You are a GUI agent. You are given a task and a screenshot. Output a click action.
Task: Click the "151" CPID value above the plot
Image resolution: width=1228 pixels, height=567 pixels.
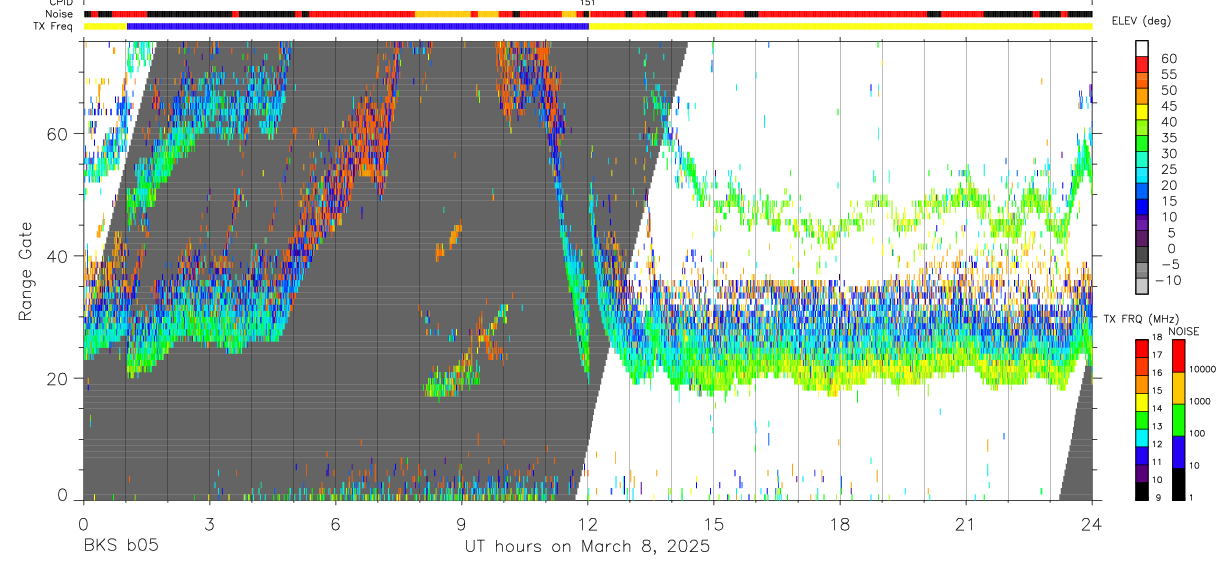[588, 3]
